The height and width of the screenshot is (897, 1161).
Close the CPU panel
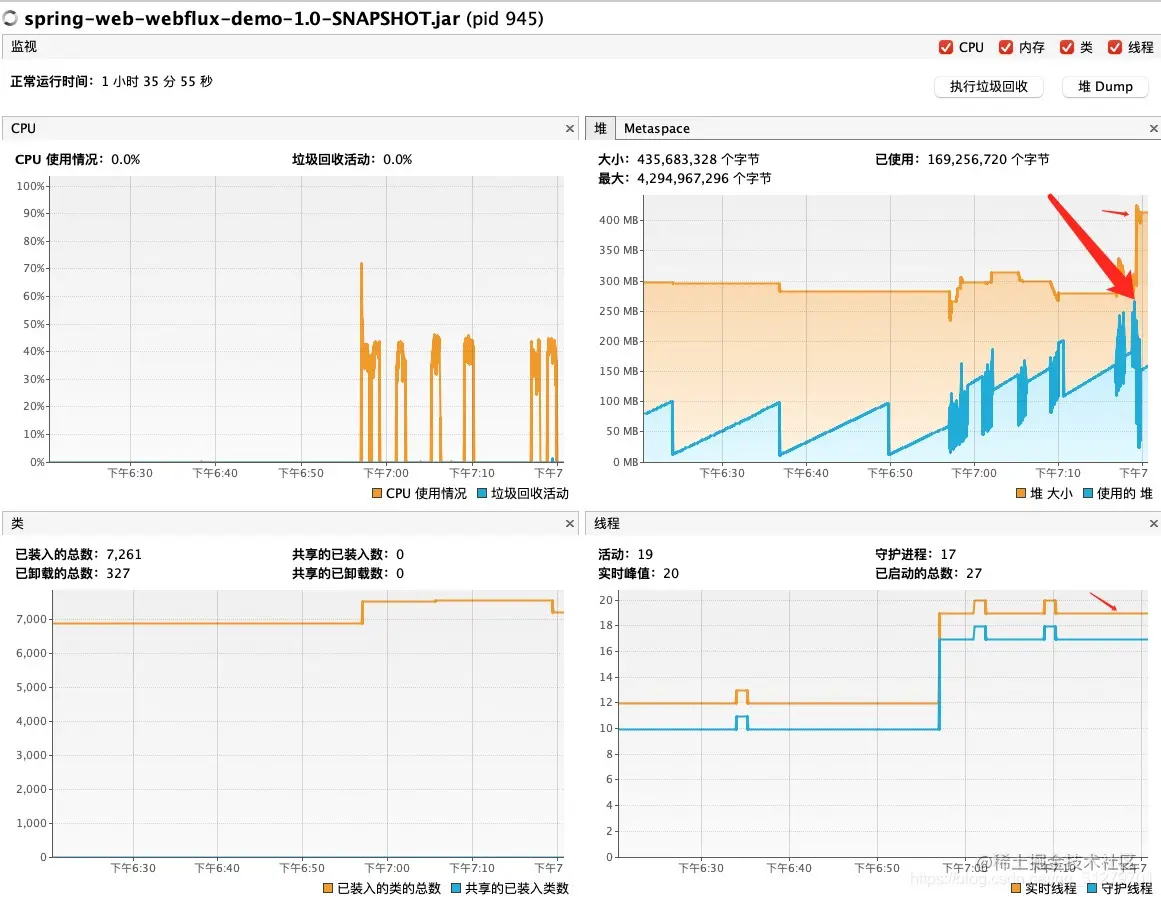(569, 128)
